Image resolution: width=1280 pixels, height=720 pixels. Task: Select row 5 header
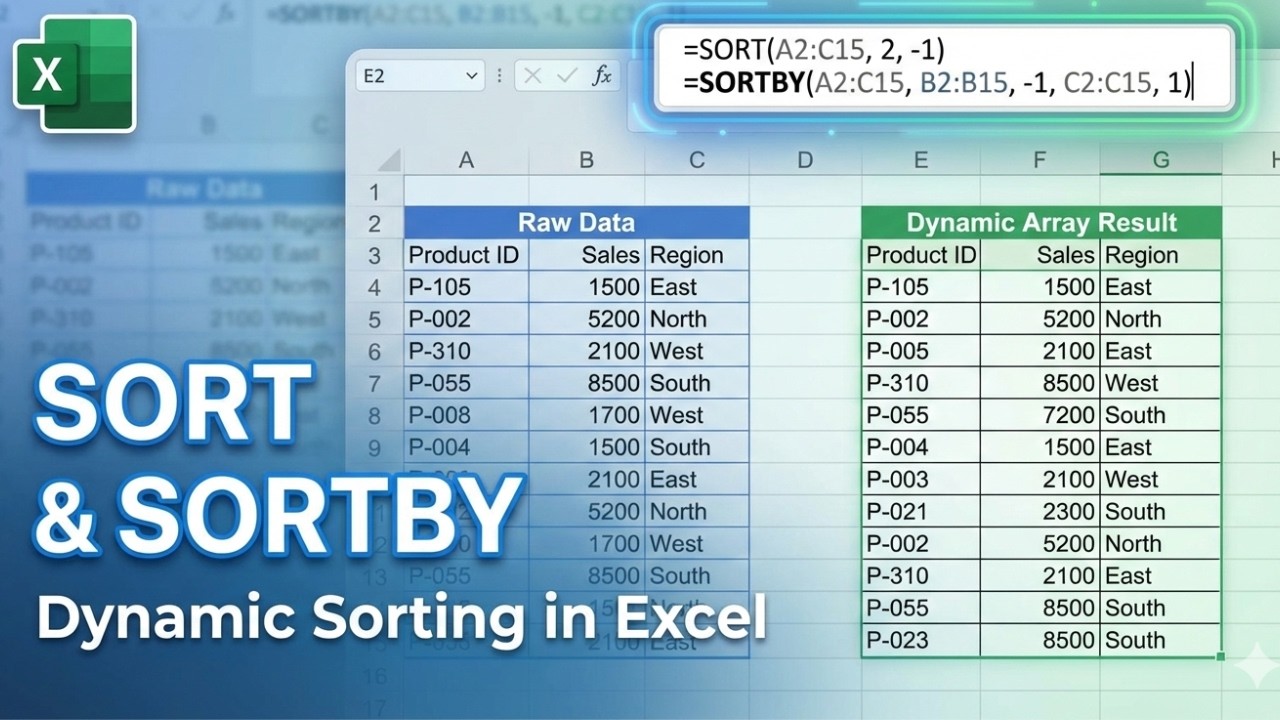(375, 319)
